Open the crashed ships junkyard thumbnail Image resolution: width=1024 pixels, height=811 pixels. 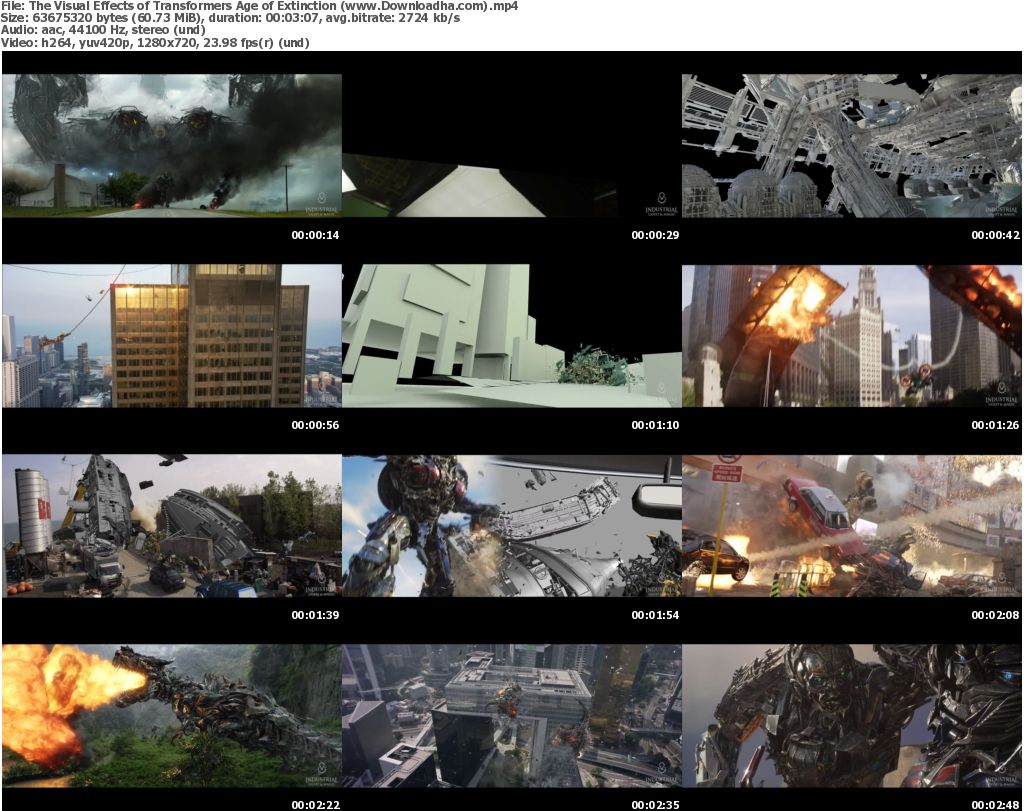point(172,526)
